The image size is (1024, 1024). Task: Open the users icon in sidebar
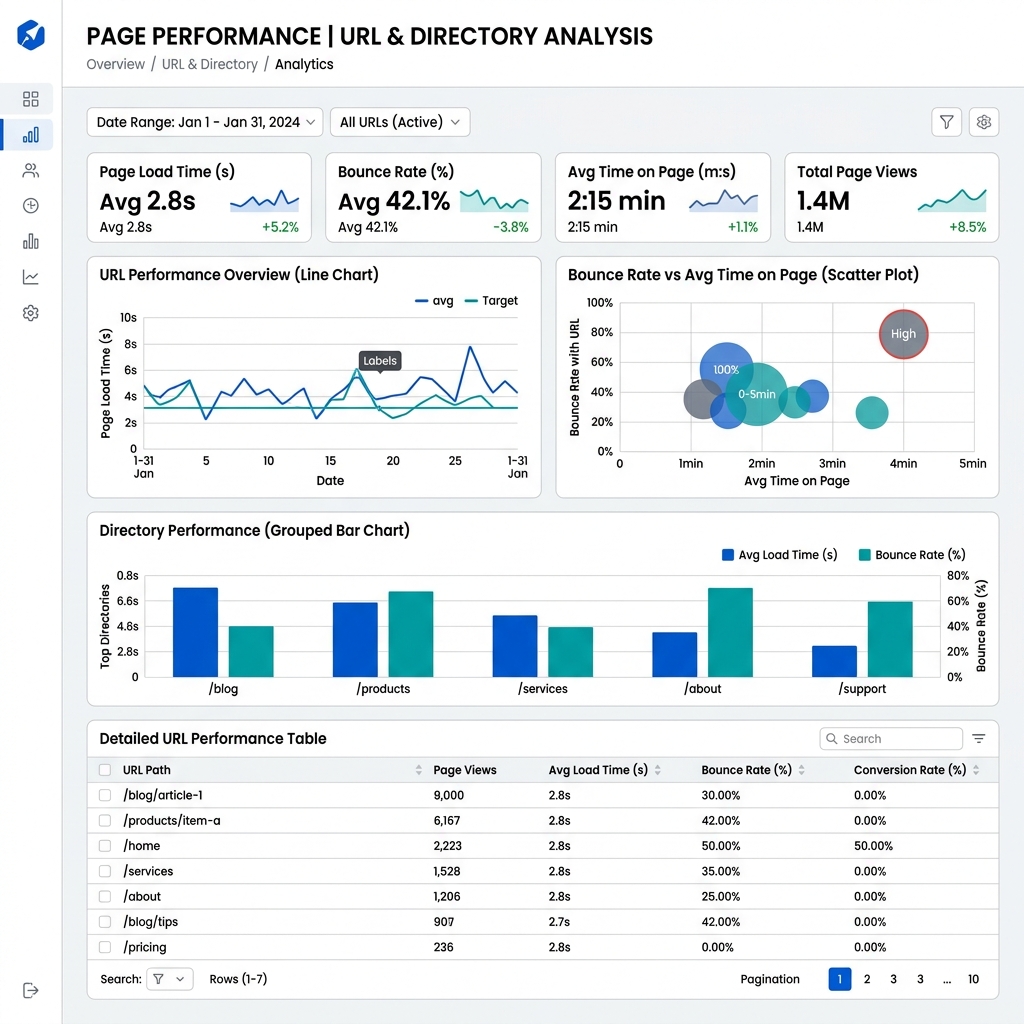coord(31,170)
